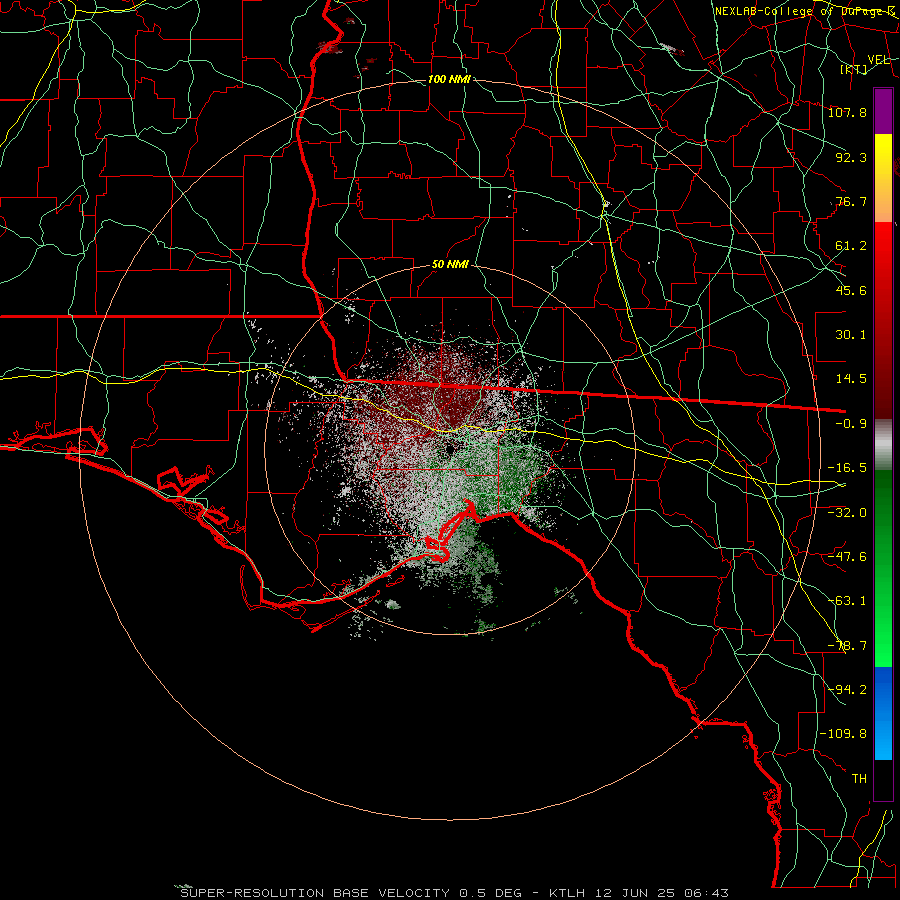Click the -16.5 scale value
The width and height of the screenshot is (900, 900).
847,468
